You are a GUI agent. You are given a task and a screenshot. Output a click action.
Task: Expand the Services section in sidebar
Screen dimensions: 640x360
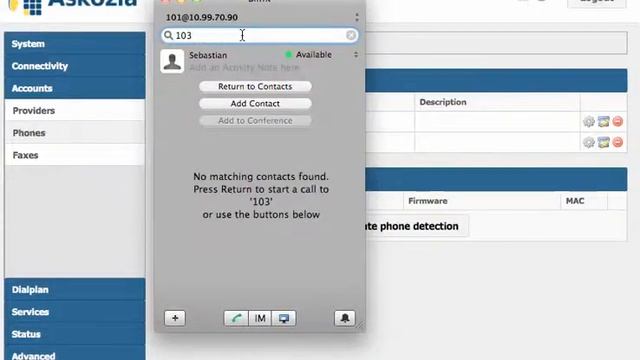(x=75, y=312)
